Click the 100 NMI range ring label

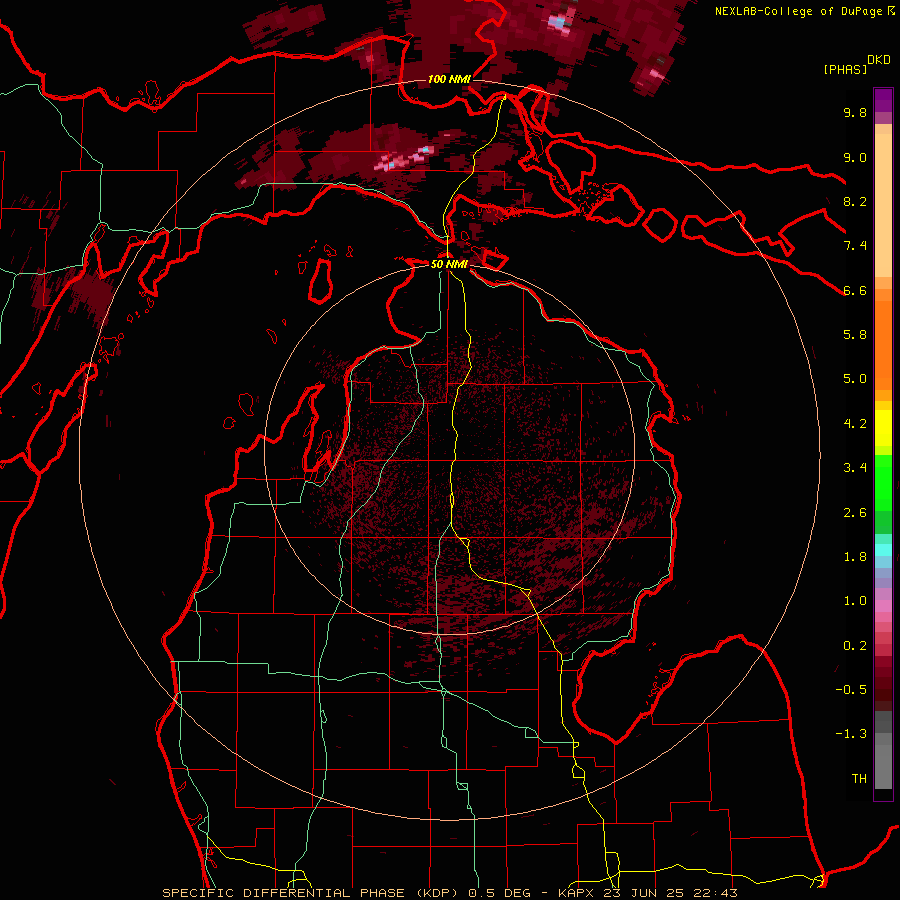(x=449, y=79)
